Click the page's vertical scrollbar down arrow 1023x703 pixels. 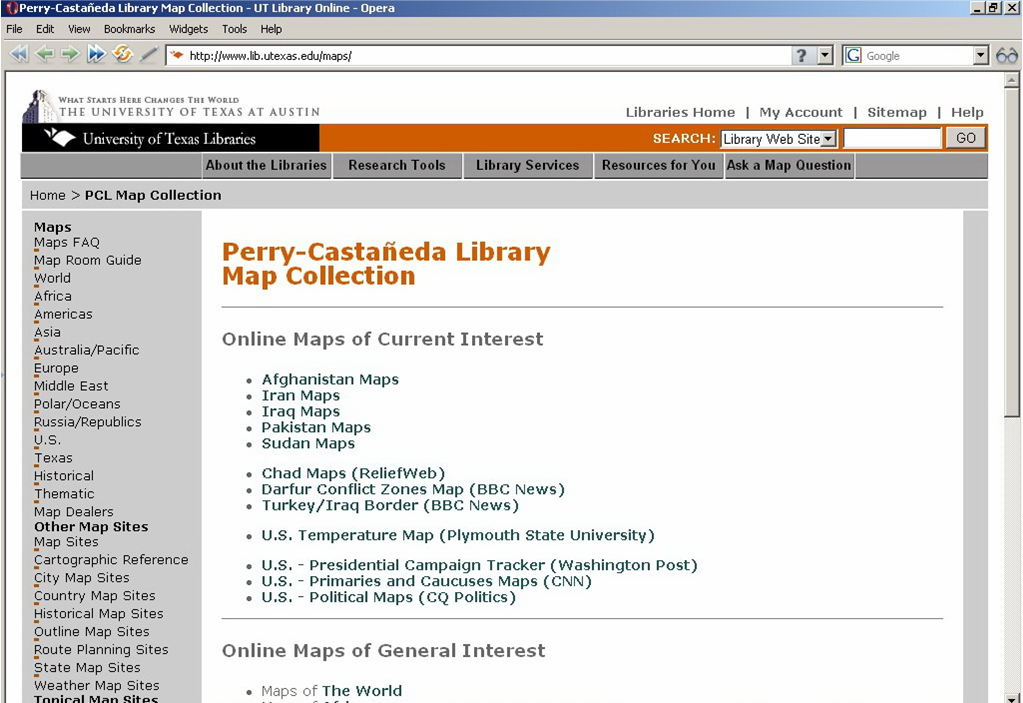1012,696
